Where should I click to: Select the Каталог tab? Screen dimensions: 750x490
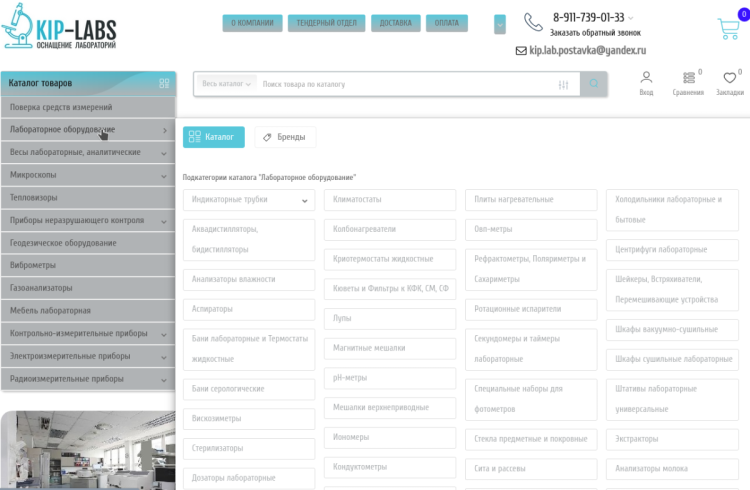pyautogui.click(x=213, y=137)
